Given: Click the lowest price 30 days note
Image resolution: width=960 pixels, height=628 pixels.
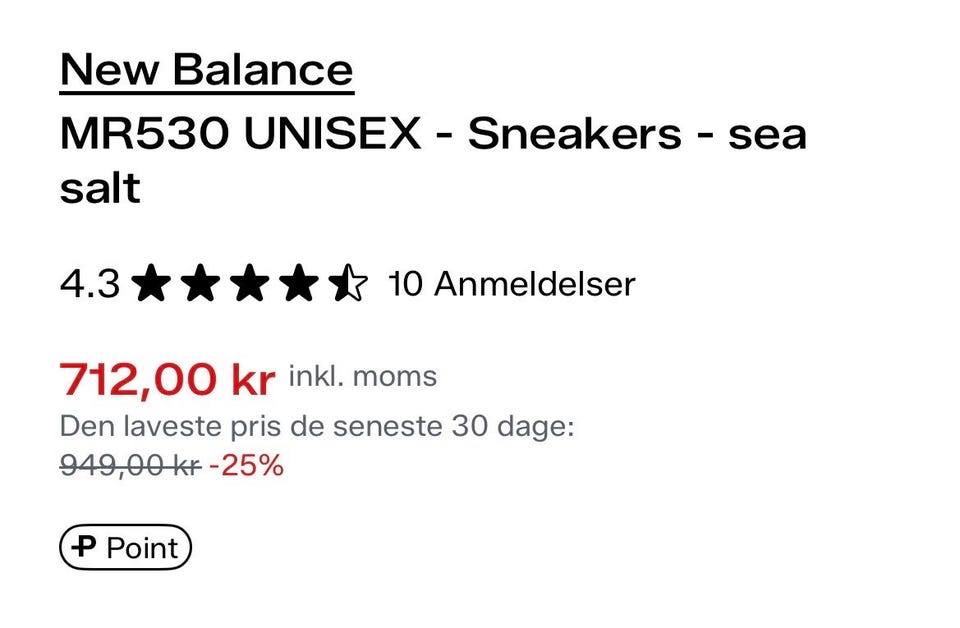Looking at the screenshot, I should pos(317,426).
